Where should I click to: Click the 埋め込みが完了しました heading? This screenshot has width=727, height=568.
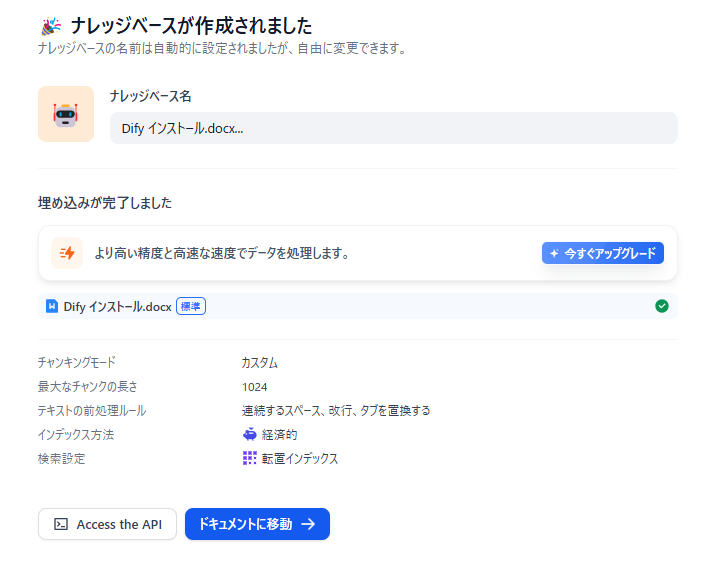[105, 203]
